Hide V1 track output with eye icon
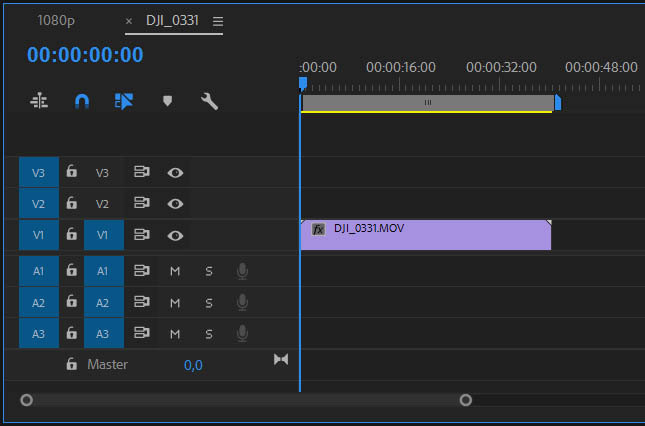This screenshot has width=645, height=426. click(175, 236)
